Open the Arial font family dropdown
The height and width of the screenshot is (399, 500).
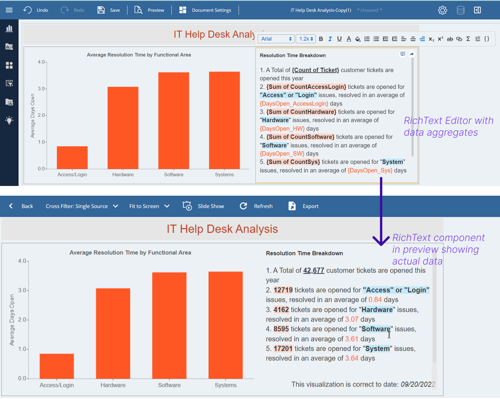coord(276,39)
